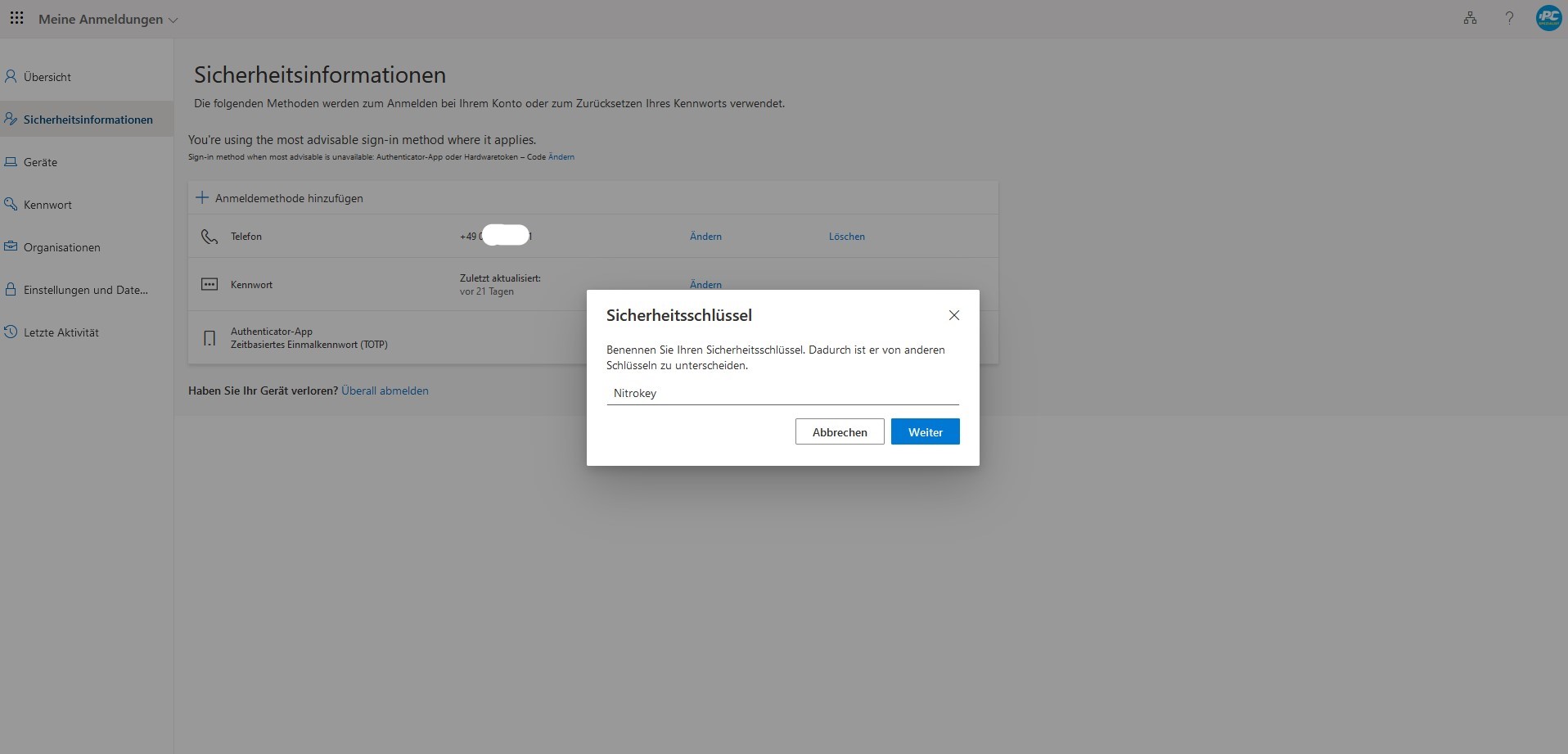Click the Authenticator-App device icon
The width and height of the screenshot is (1568, 754).
(210, 338)
